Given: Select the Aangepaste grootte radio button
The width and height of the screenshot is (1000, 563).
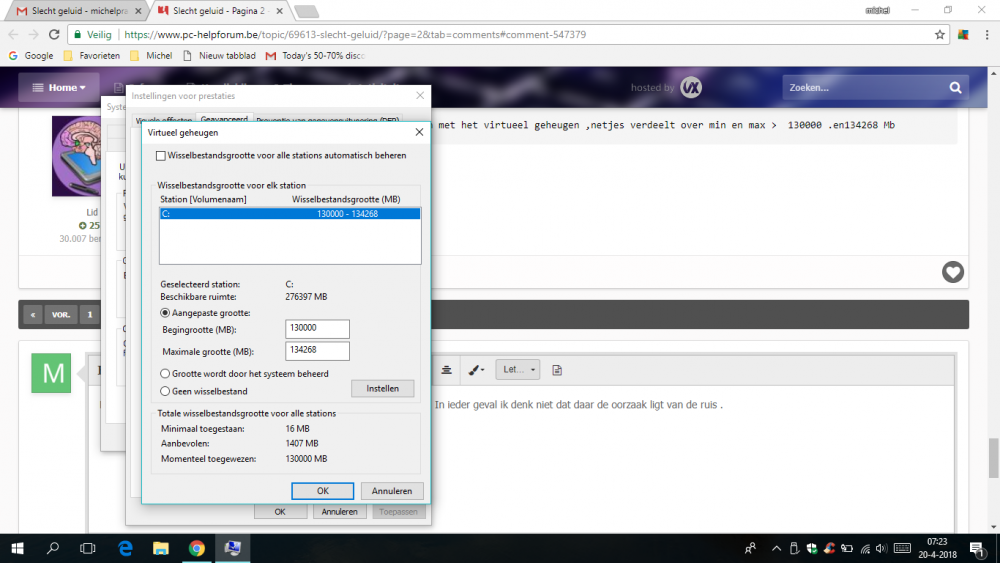Looking at the screenshot, I should coord(165,313).
